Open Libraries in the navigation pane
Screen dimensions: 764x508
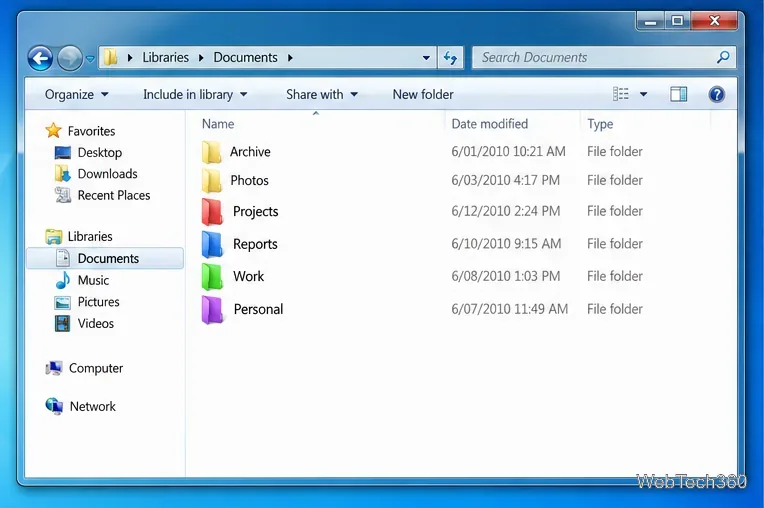pyautogui.click(x=90, y=237)
